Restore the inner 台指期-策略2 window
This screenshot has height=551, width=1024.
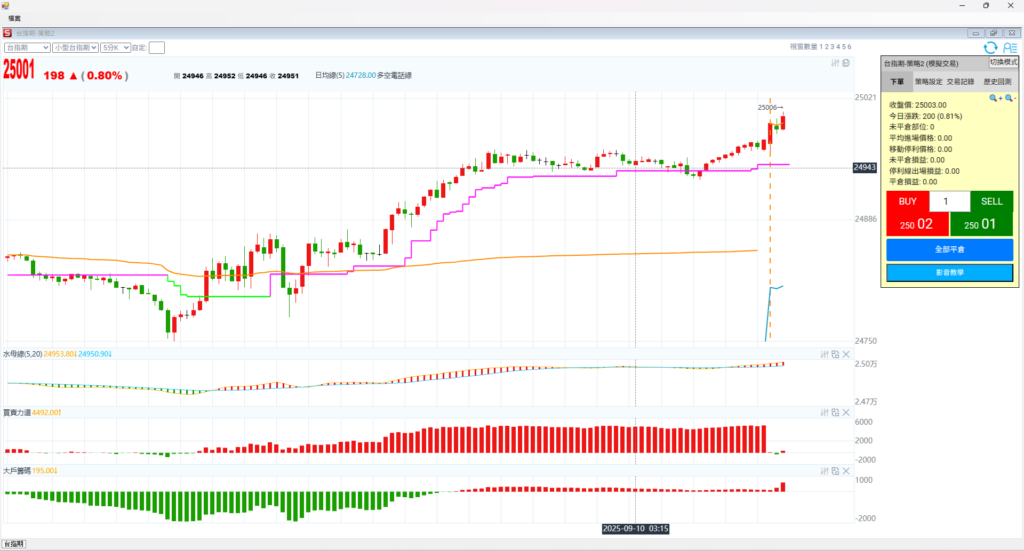994,33
